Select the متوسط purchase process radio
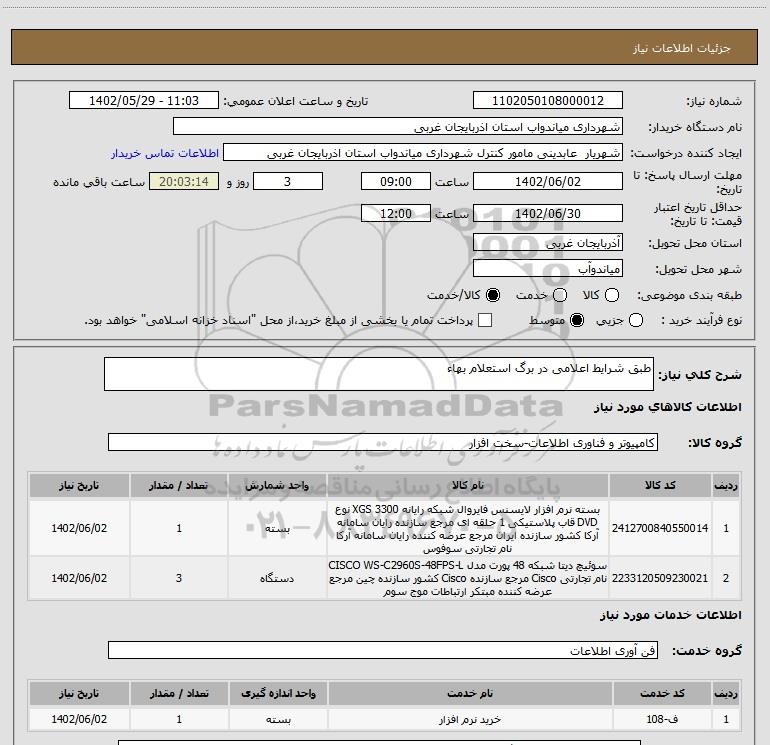The image size is (770, 745). tap(576, 320)
